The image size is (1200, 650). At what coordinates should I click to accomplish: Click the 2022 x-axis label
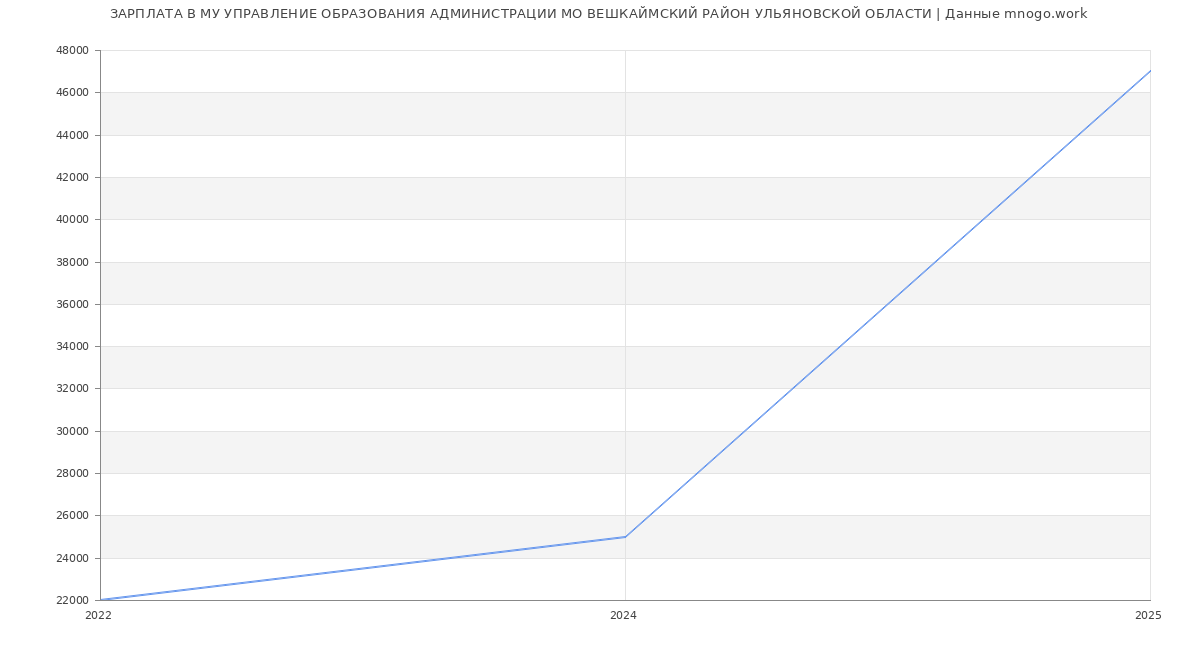(98, 616)
